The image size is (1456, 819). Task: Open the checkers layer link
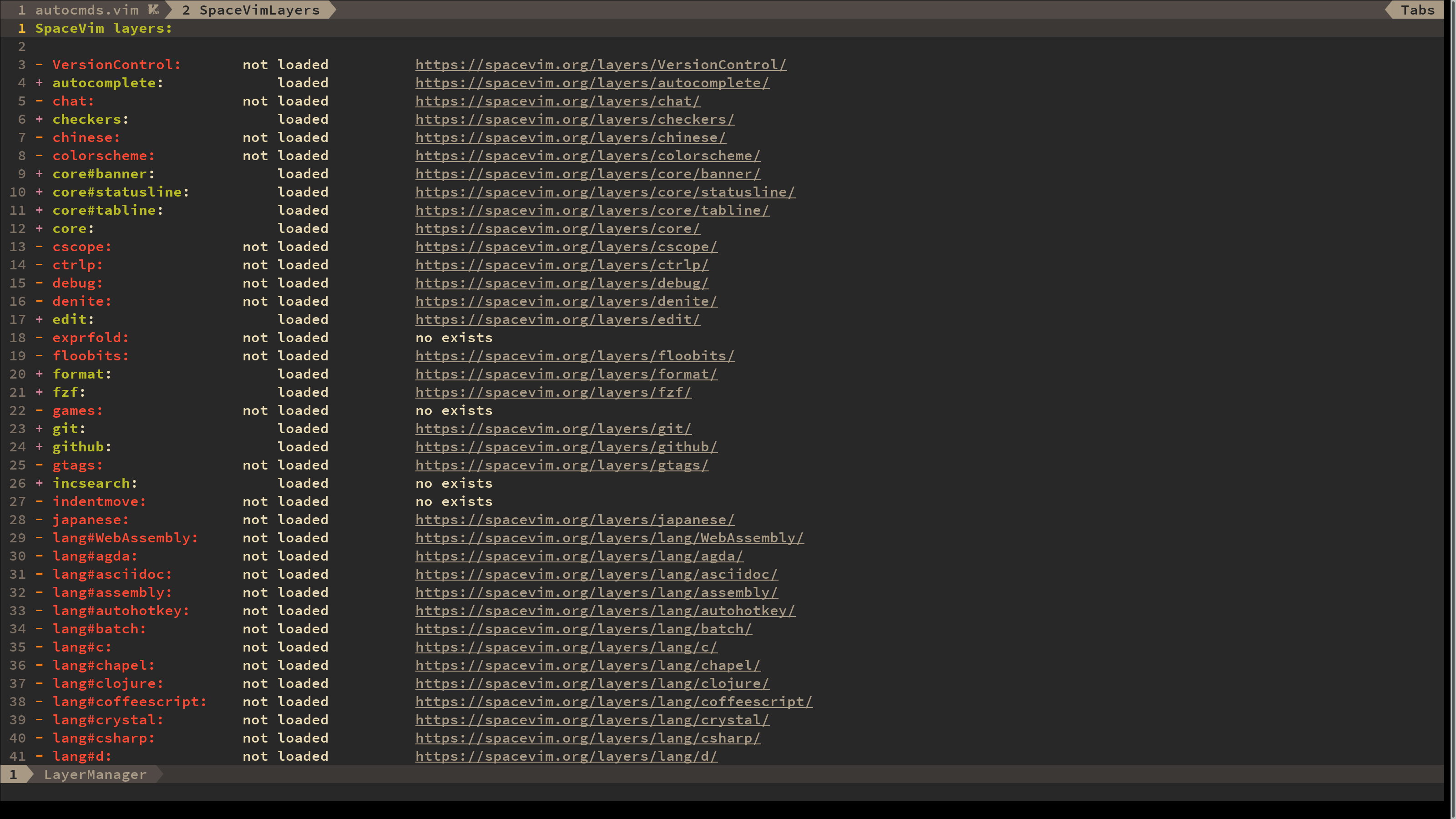tap(575, 119)
